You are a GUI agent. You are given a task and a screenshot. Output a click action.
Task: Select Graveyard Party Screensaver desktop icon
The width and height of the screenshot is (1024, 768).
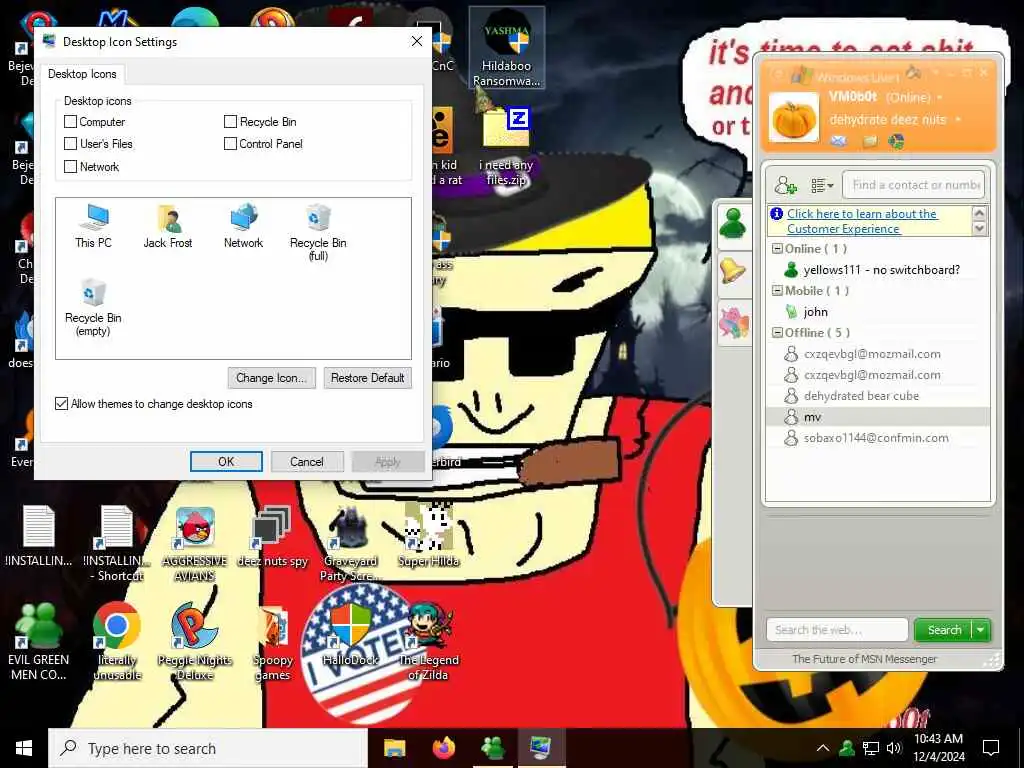[x=349, y=545]
